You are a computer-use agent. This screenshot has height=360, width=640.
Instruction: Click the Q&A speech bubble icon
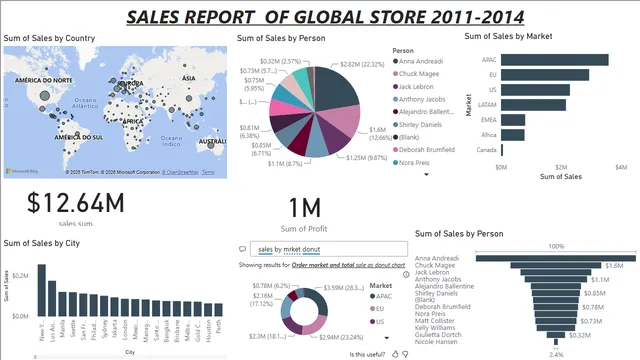(x=242, y=249)
